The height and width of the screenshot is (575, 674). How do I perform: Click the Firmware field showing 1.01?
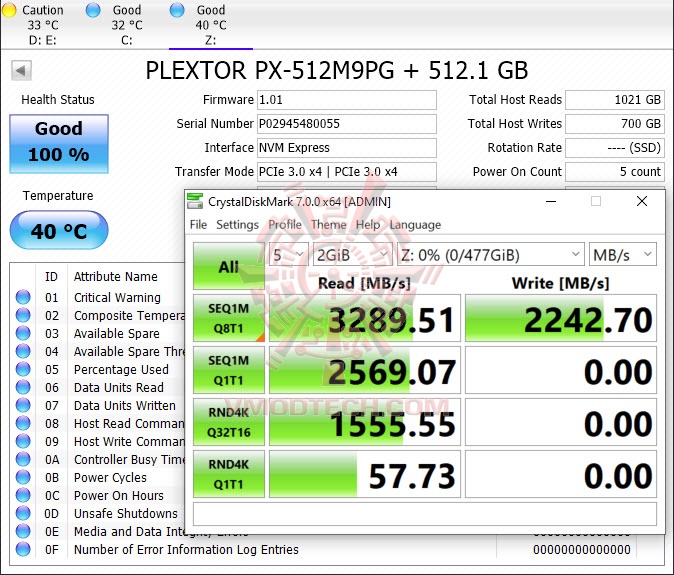[x=347, y=100]
